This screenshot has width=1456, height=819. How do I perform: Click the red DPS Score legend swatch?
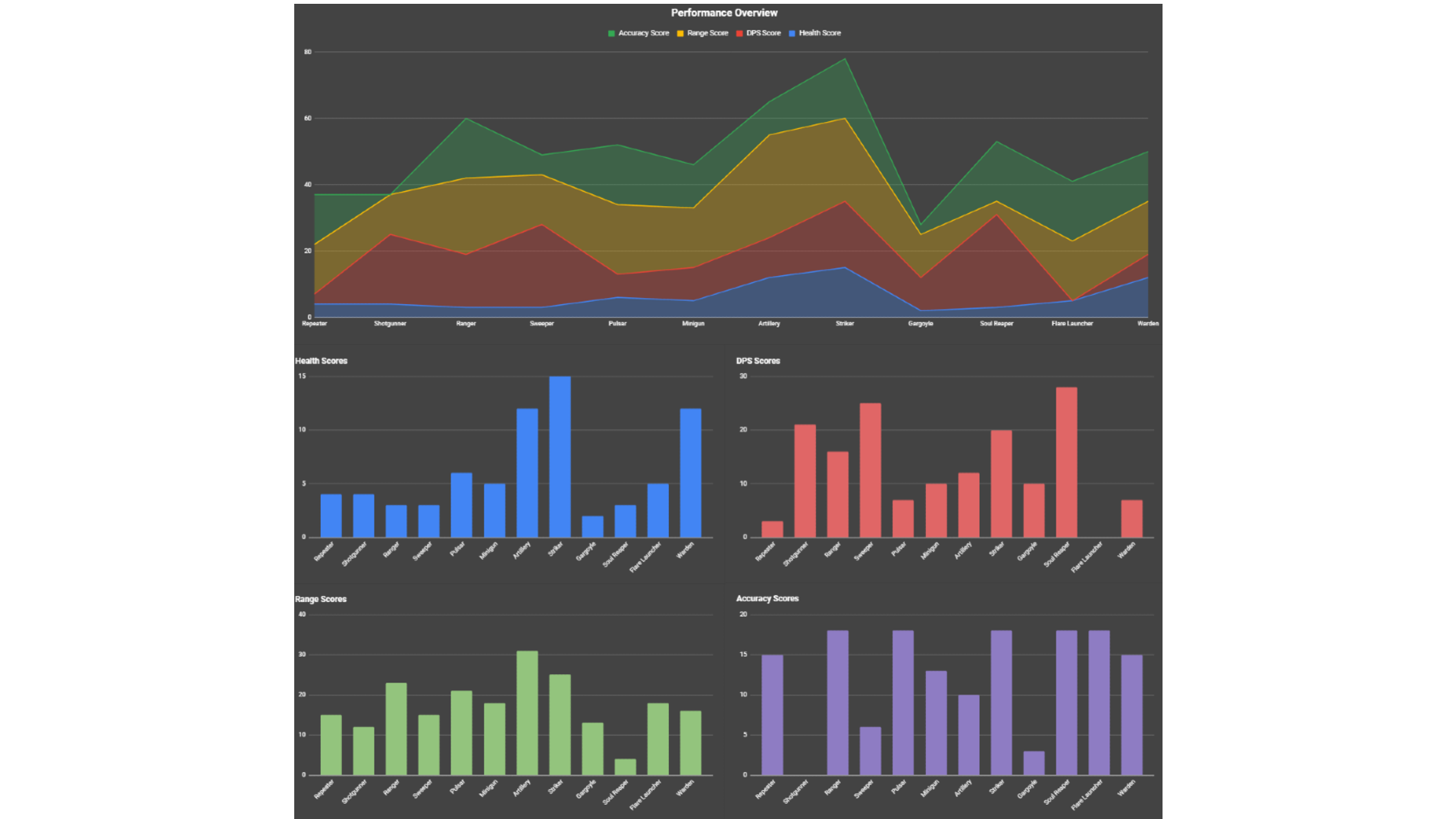[739, 33]
